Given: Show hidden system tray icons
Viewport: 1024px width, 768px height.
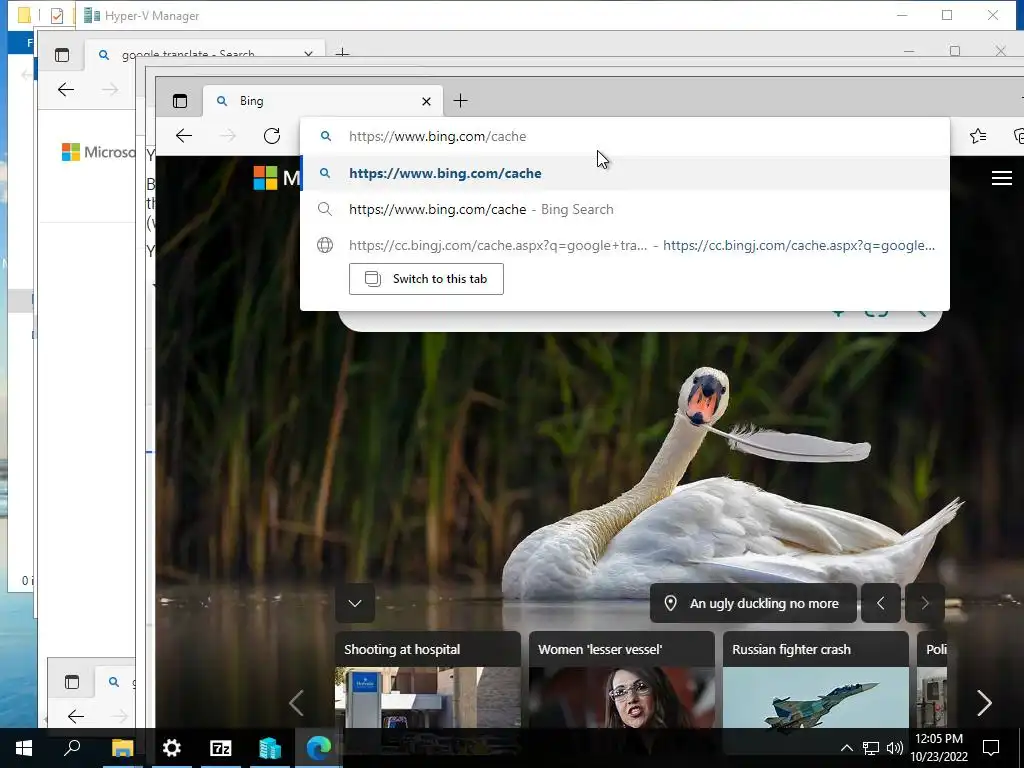Looking at the screenshot, I should pos(846,748).
